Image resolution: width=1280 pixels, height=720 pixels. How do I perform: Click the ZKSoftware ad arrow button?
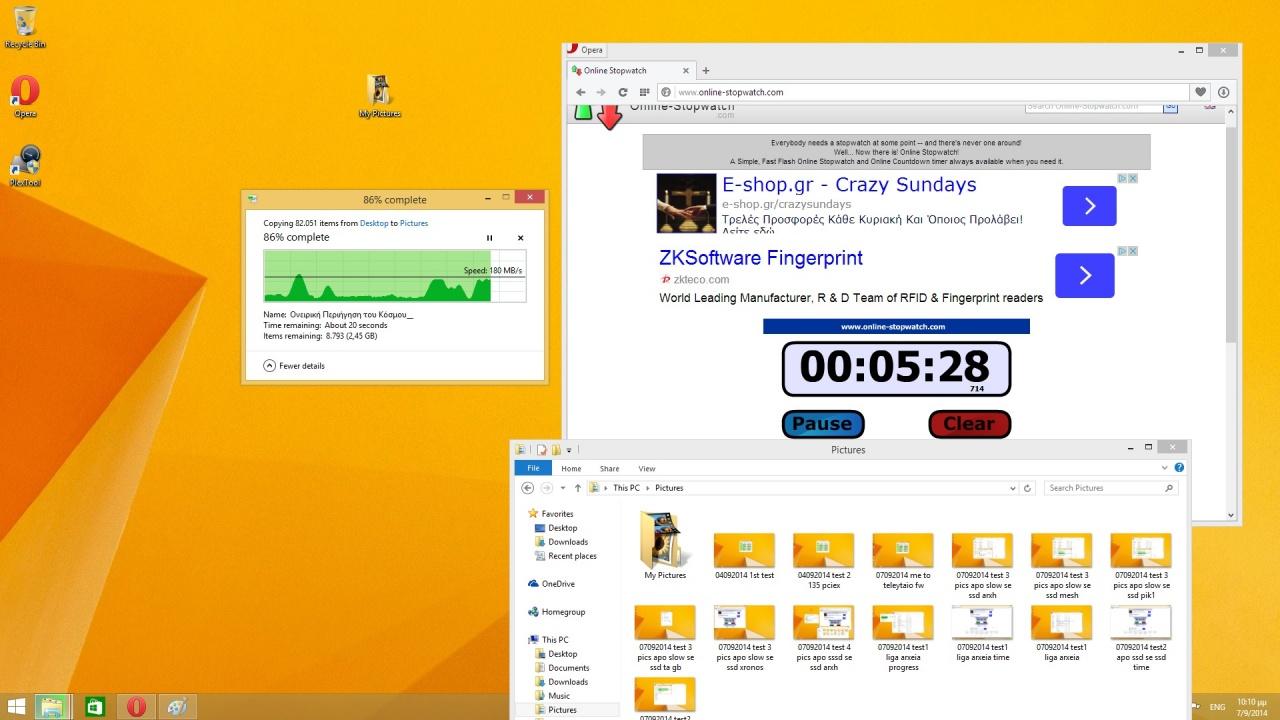[x=1084, y=275]
